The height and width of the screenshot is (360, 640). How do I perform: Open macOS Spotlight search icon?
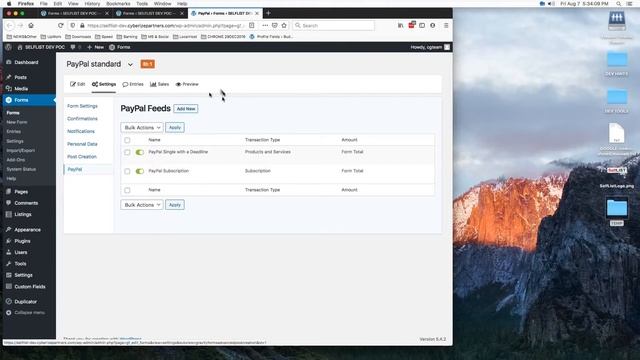point(619,3)
